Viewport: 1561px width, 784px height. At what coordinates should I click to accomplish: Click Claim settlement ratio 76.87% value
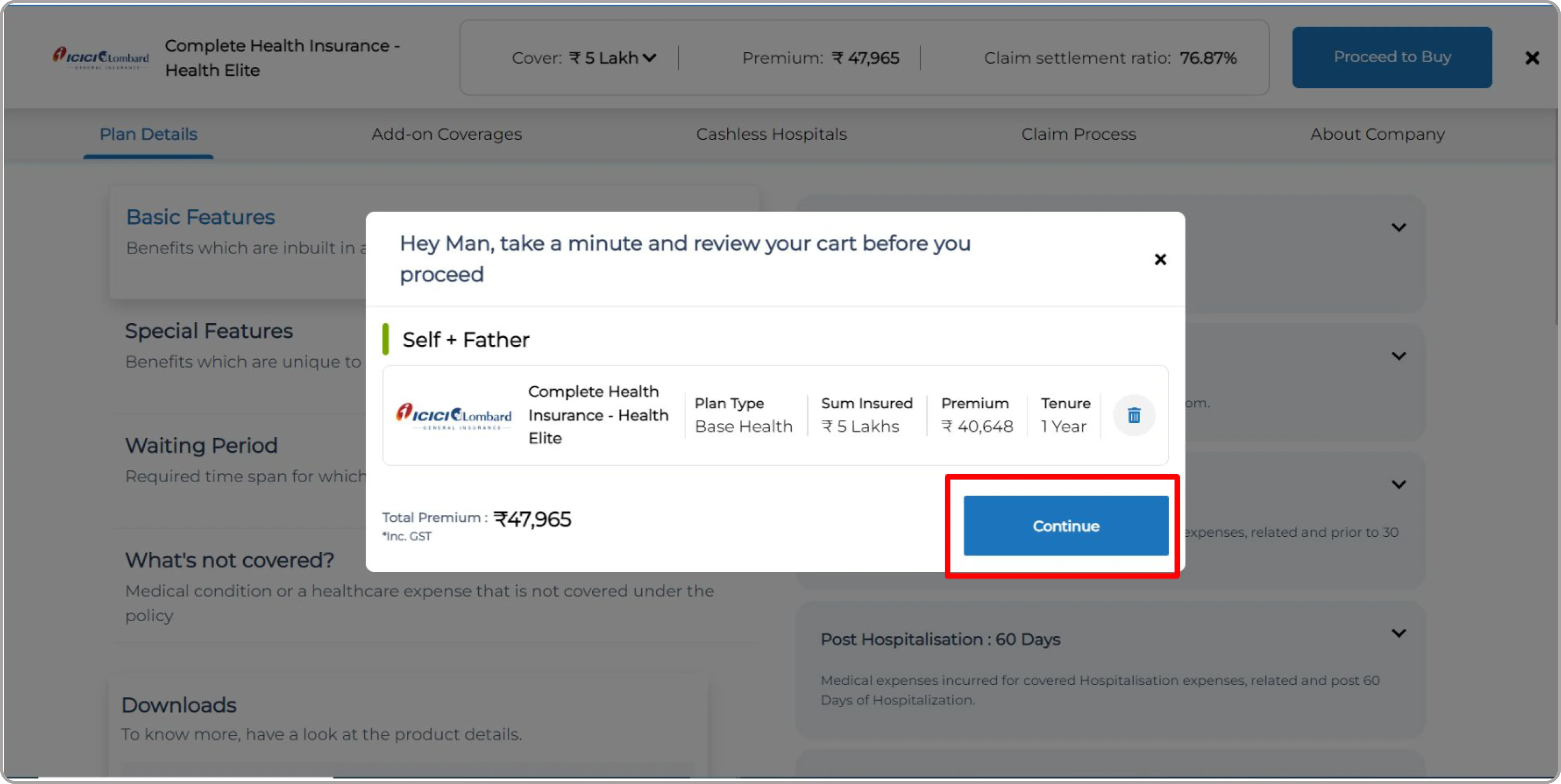(x=1208, y=57)
